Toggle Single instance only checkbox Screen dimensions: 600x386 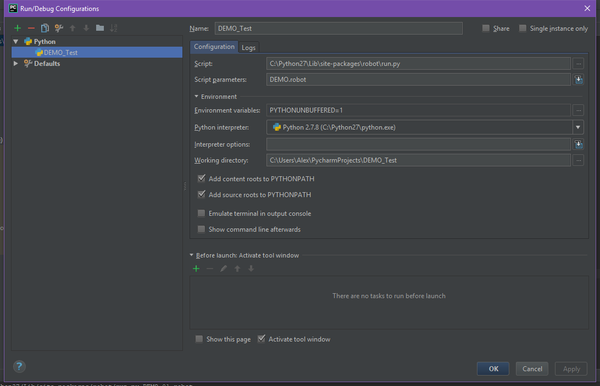pyautogui.click(x=522, y=28)
